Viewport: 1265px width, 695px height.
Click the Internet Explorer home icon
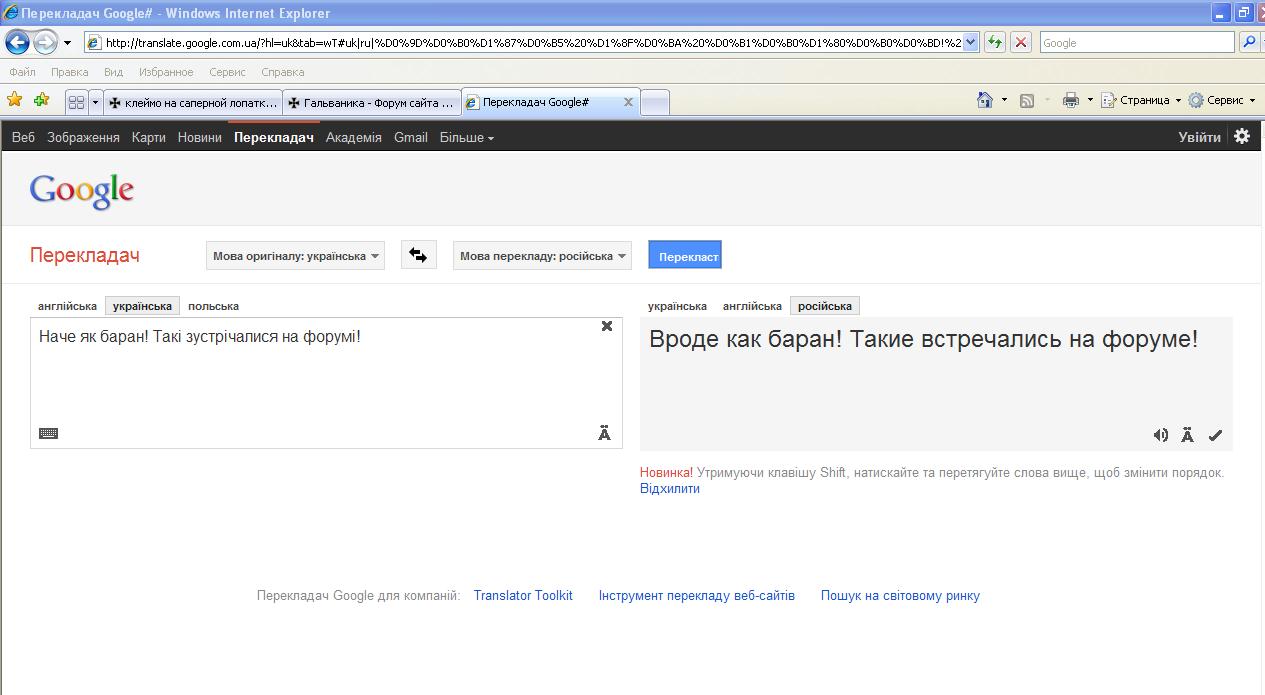(x=985, y=100)
